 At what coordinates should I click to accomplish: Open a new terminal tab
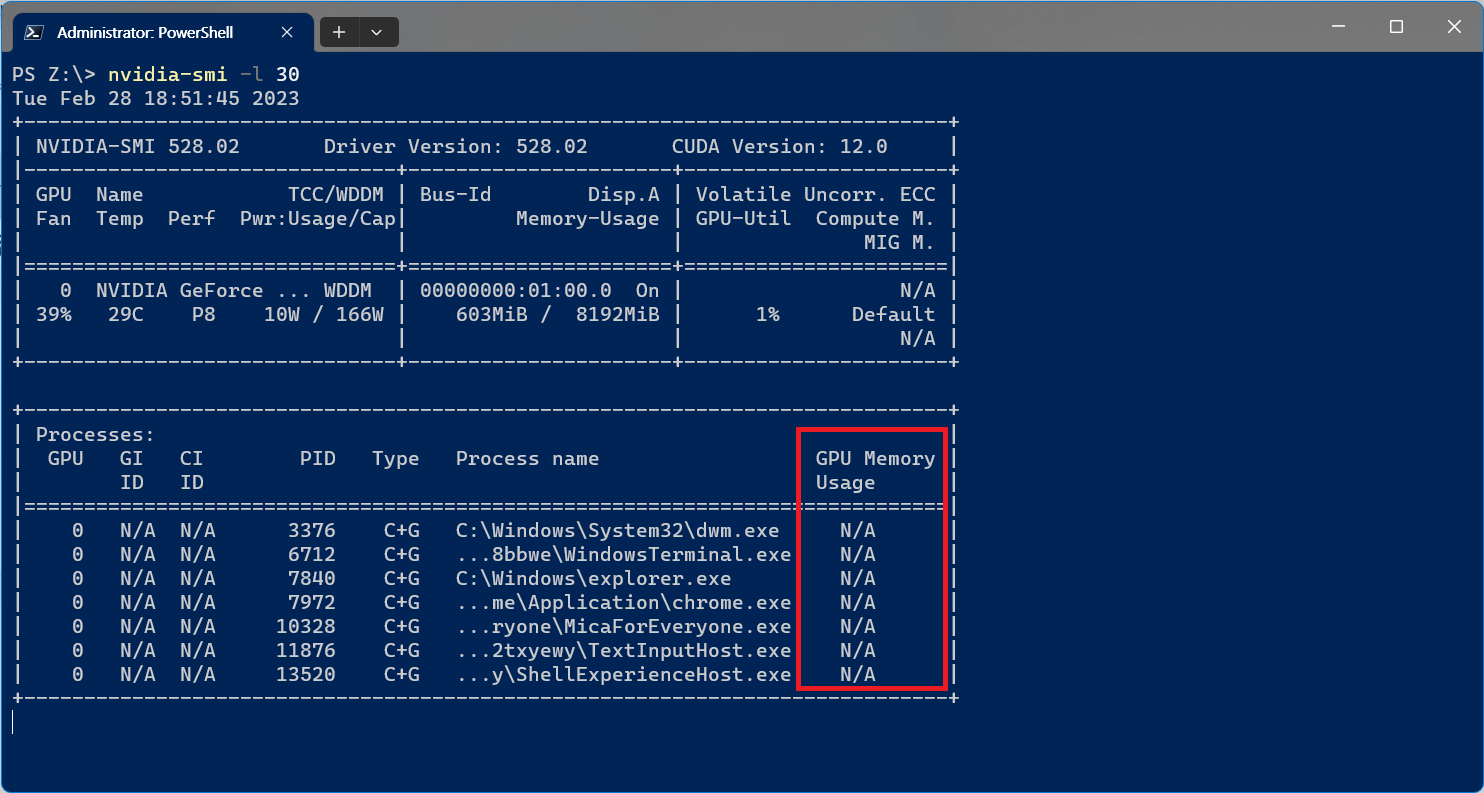click(339, 32)
